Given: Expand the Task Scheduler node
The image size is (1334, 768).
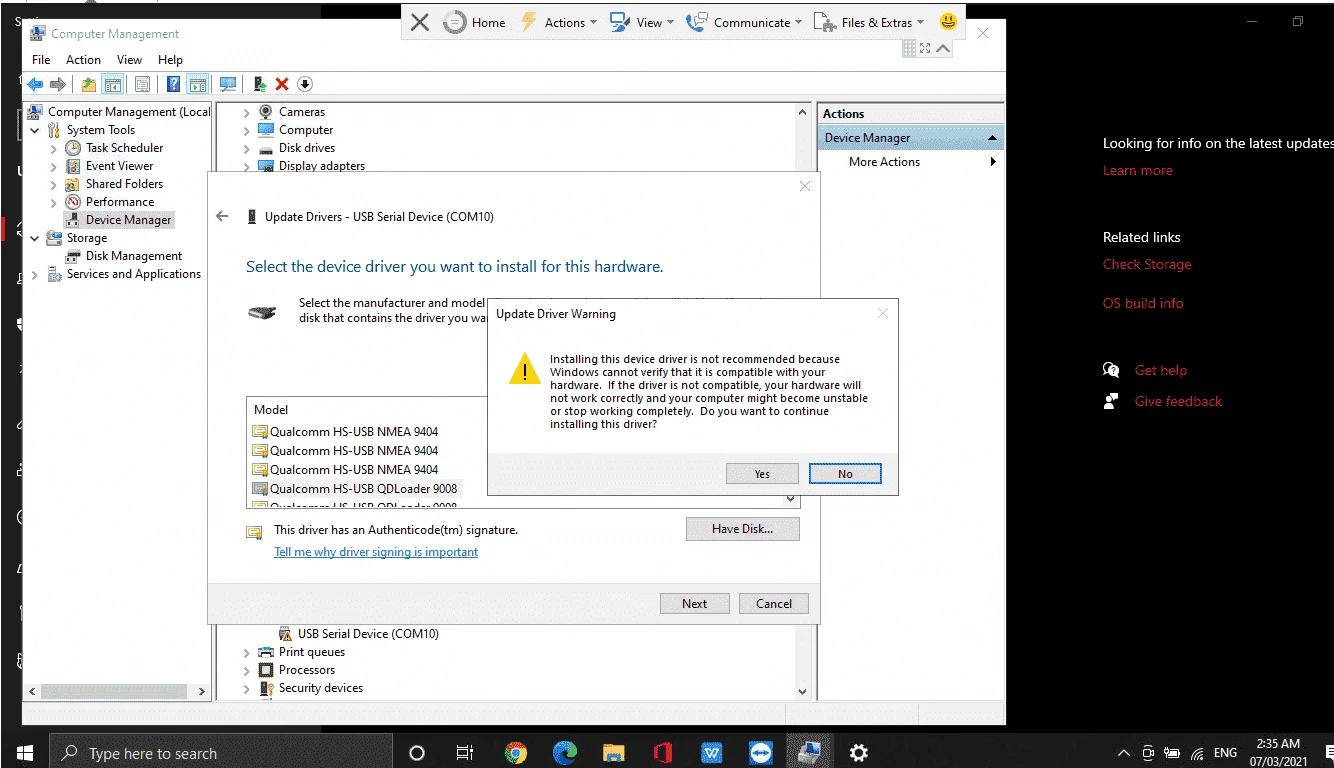Looking at the screenshot, I should coord(54,148).
